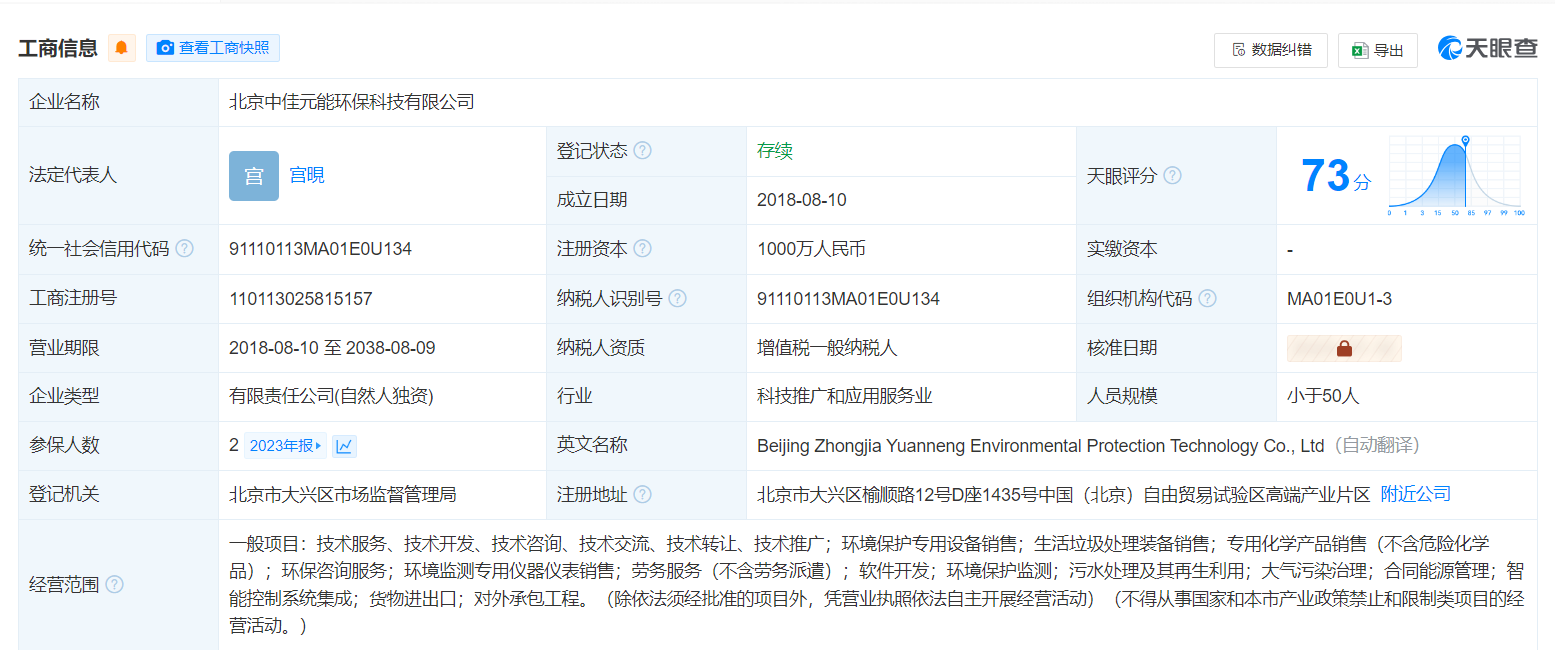Select taxpayer ID in 纳税人识别号 row
Screen dimensions: 1555x650
[x=848, y=298]
